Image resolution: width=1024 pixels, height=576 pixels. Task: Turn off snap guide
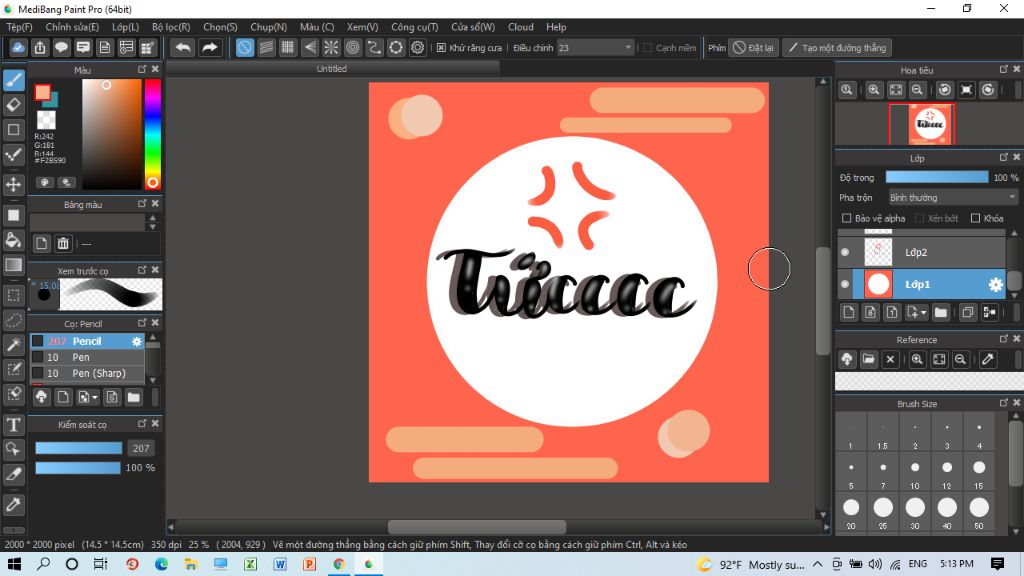pyautogui.click(x=244, y=48)
